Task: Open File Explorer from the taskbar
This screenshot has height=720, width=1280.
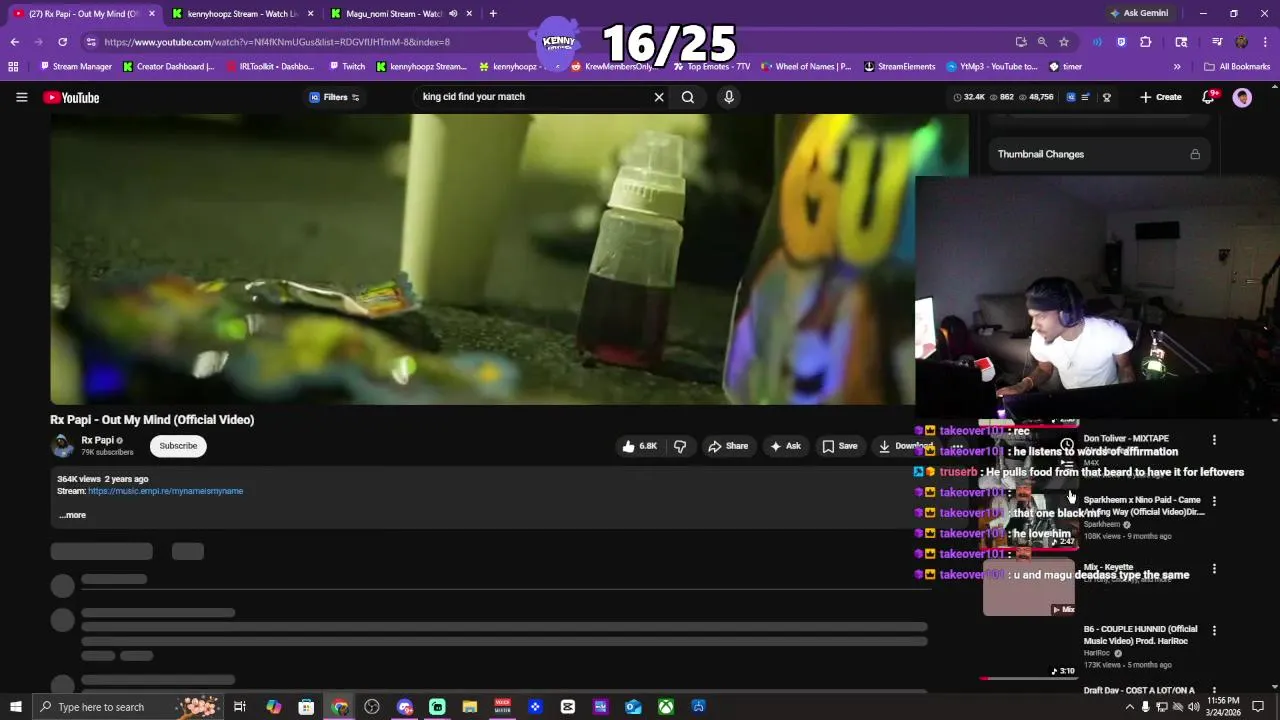Action: point(469,707)
